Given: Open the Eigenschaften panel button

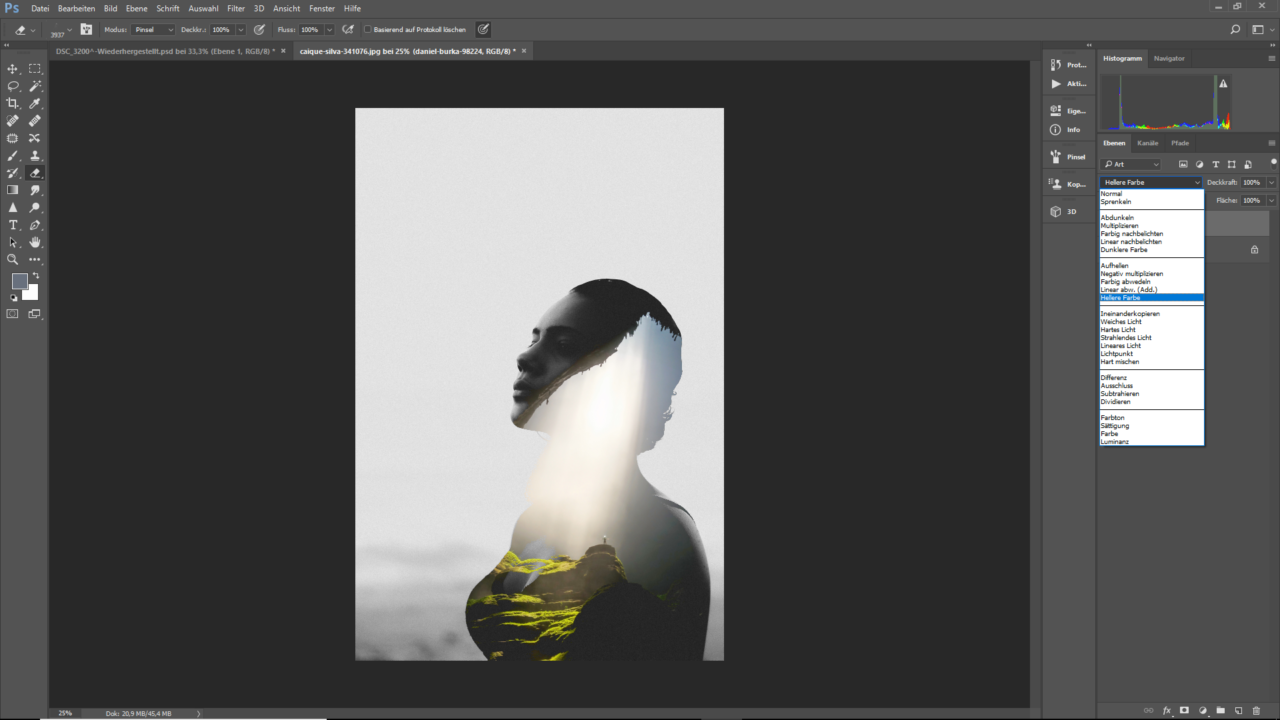Looking at the screenshot, I should click(x=1068, y=111).
